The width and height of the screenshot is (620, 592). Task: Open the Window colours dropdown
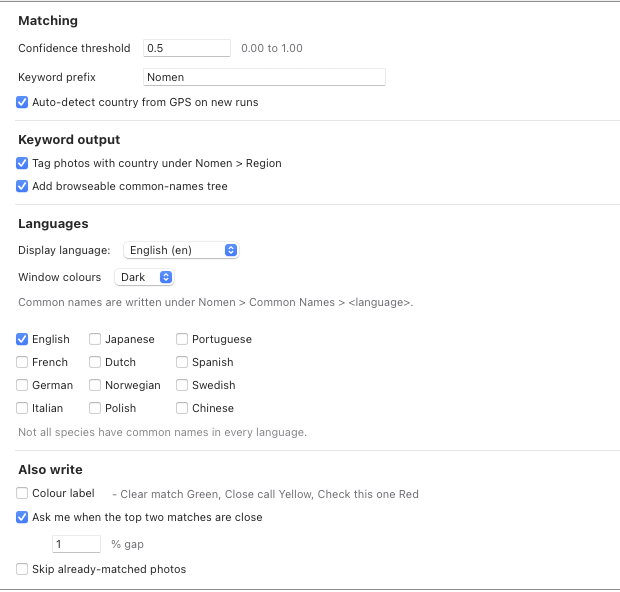[x=144, y=277]
